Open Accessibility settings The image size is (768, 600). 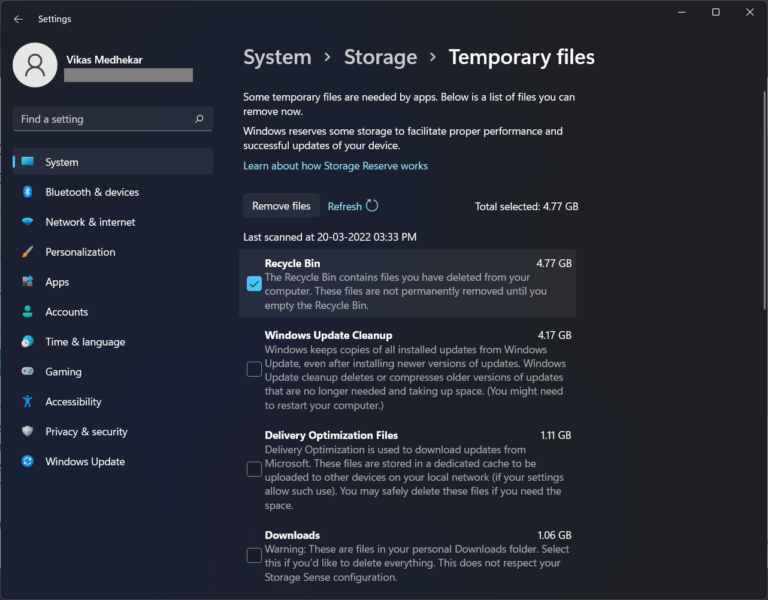point(113,401)
